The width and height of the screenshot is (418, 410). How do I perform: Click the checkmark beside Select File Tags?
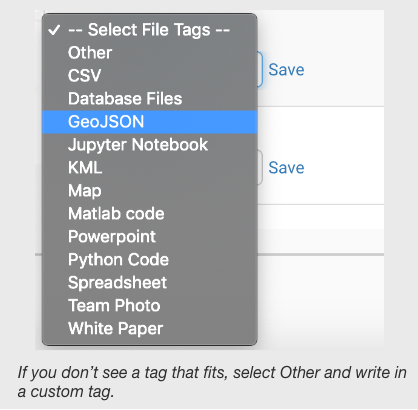[x=54, y=30]
